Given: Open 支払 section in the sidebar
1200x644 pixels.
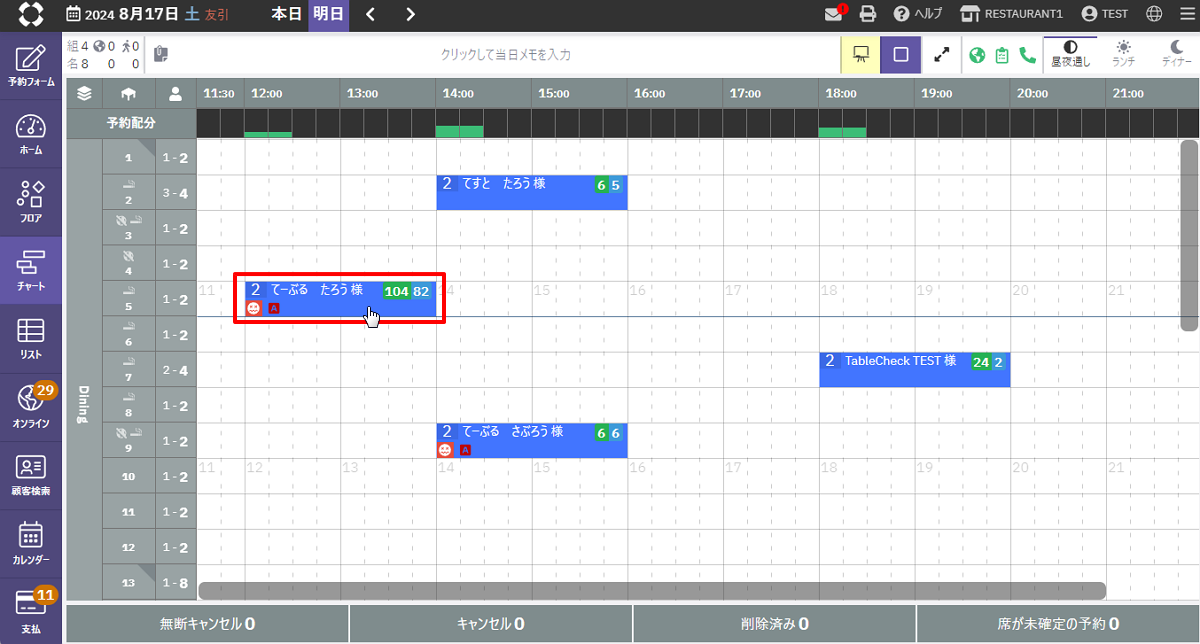Looking at the screenshot, I should [31, 611].
